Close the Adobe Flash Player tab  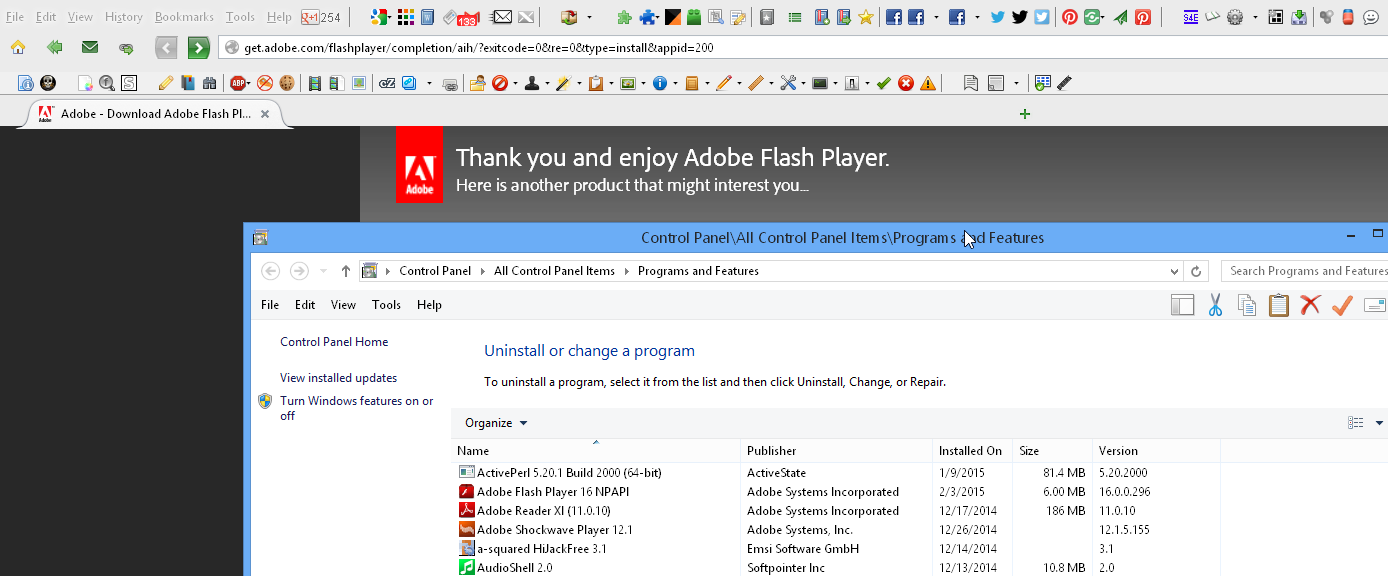pyautogui.click(x=265, y=114)
